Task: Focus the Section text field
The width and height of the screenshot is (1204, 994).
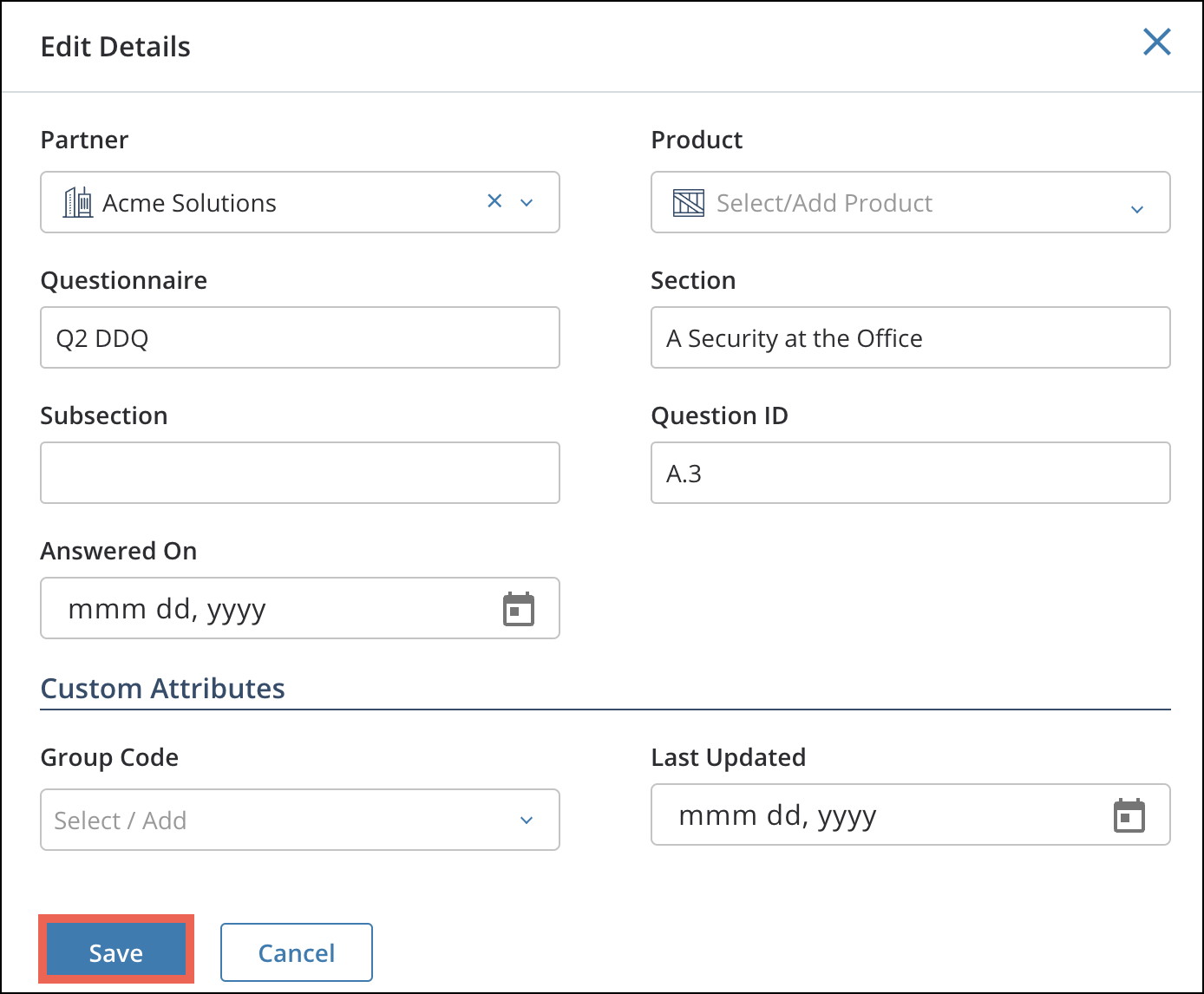Action: [x=910, y=337]
